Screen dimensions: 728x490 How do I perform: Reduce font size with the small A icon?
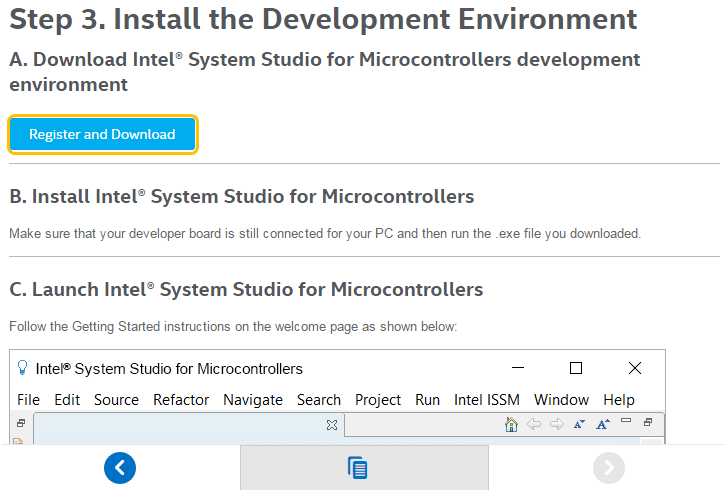tap(579, 424)
